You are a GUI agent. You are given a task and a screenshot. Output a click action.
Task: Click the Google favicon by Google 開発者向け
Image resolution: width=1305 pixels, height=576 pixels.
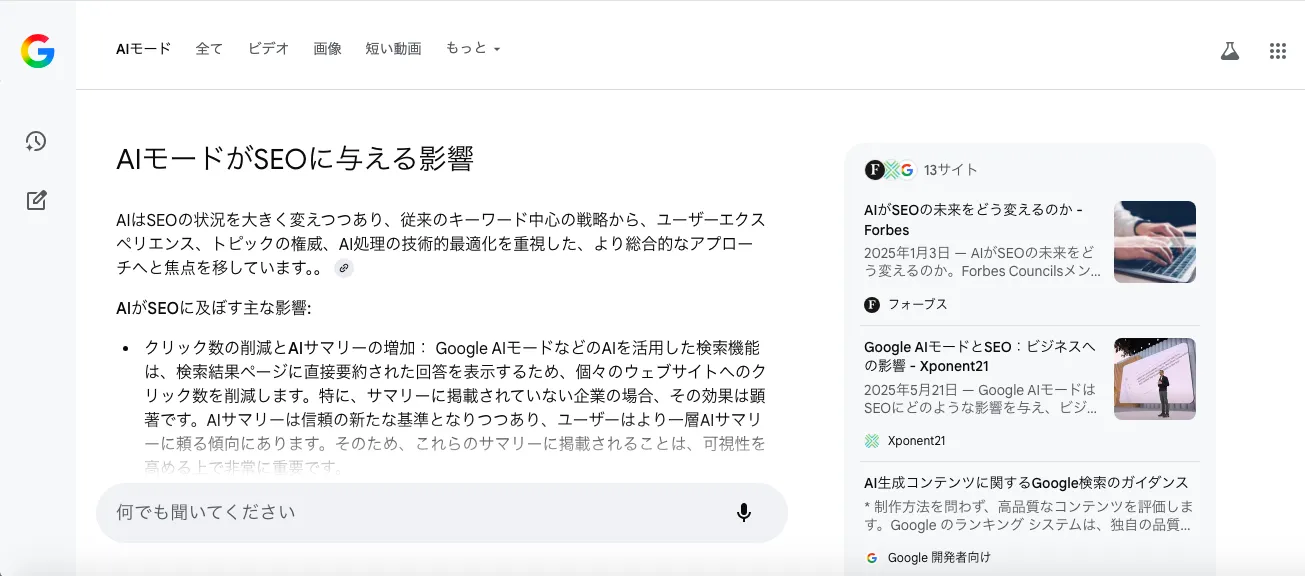(x=872, y=558)
